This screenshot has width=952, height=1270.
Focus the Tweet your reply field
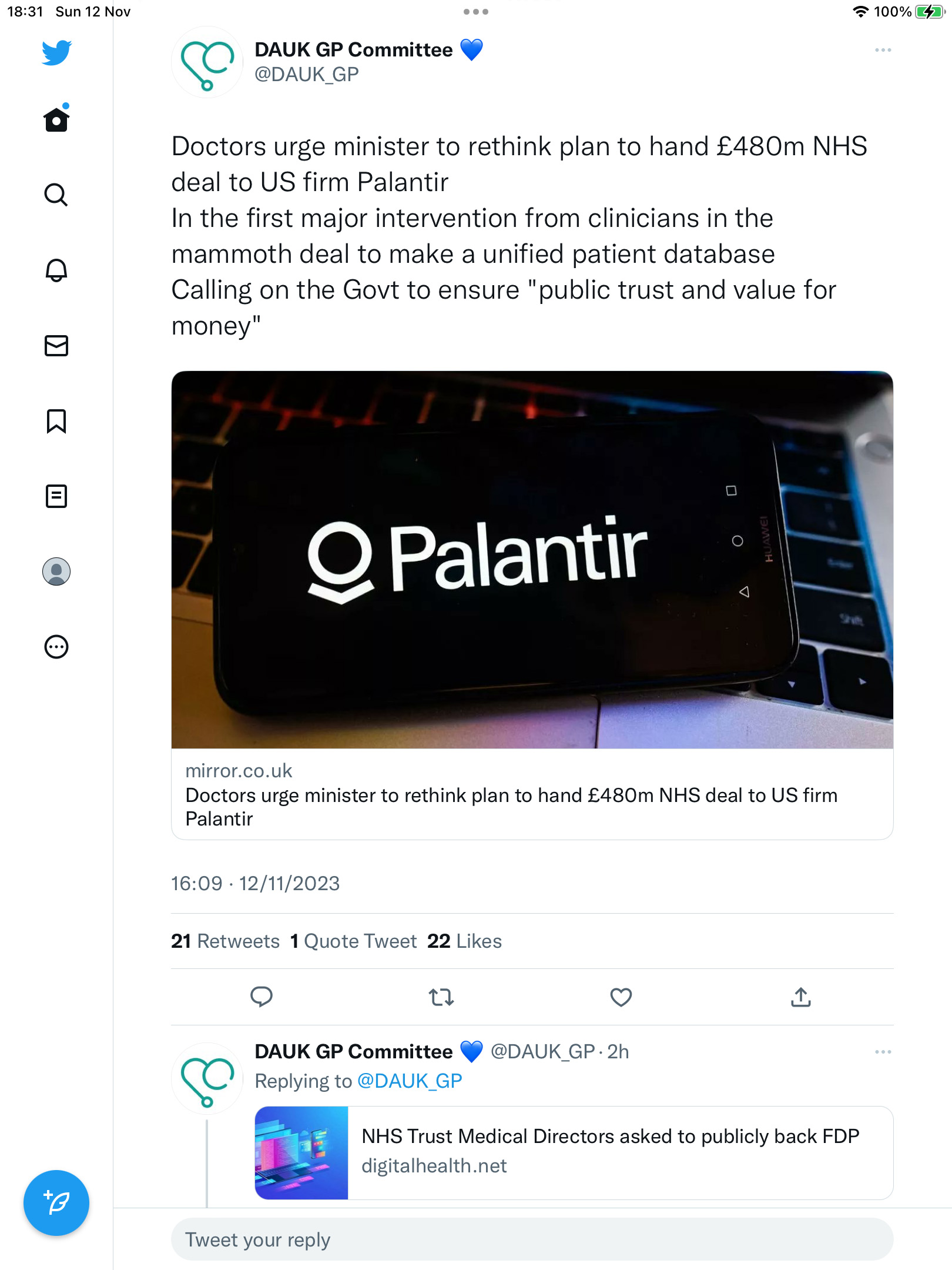(532, 1239)
